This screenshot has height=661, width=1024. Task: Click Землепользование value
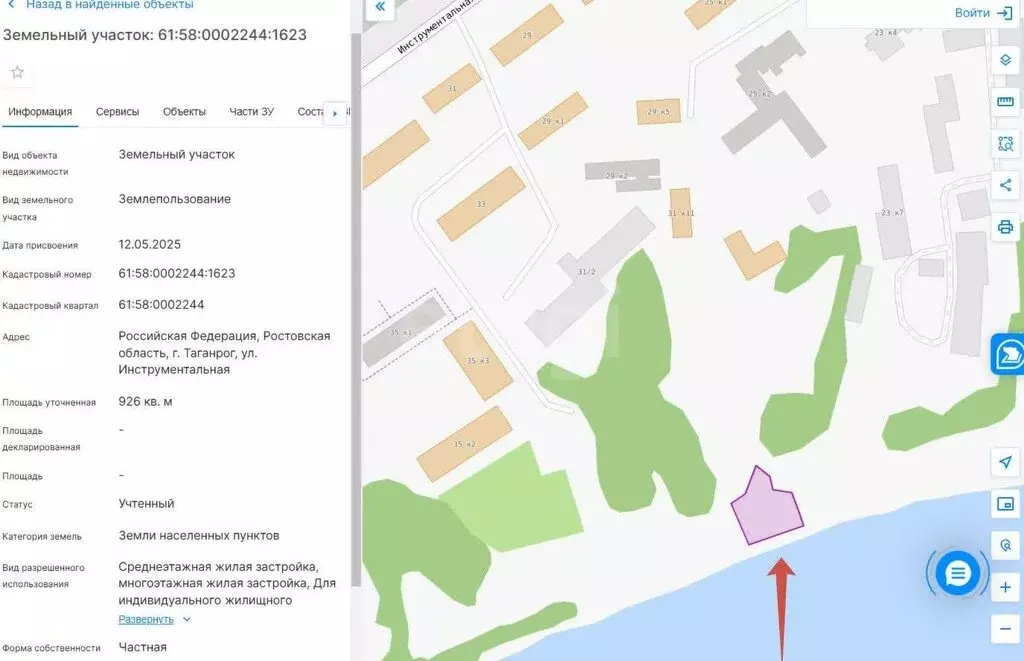point(174,199)
